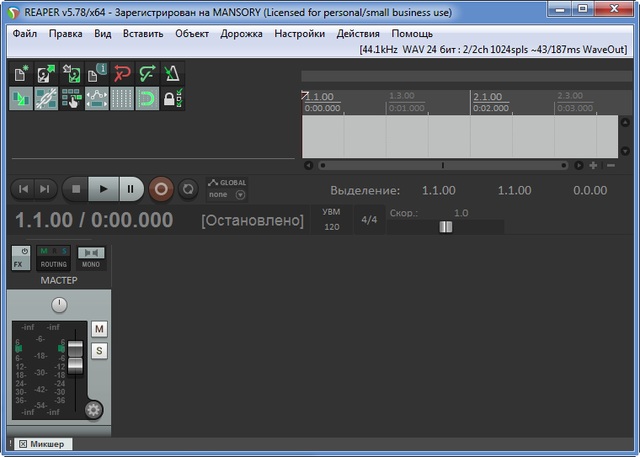Click the timeline zoom-in plus button
This screenshot has width=640, height=457.
click(593, 165)
